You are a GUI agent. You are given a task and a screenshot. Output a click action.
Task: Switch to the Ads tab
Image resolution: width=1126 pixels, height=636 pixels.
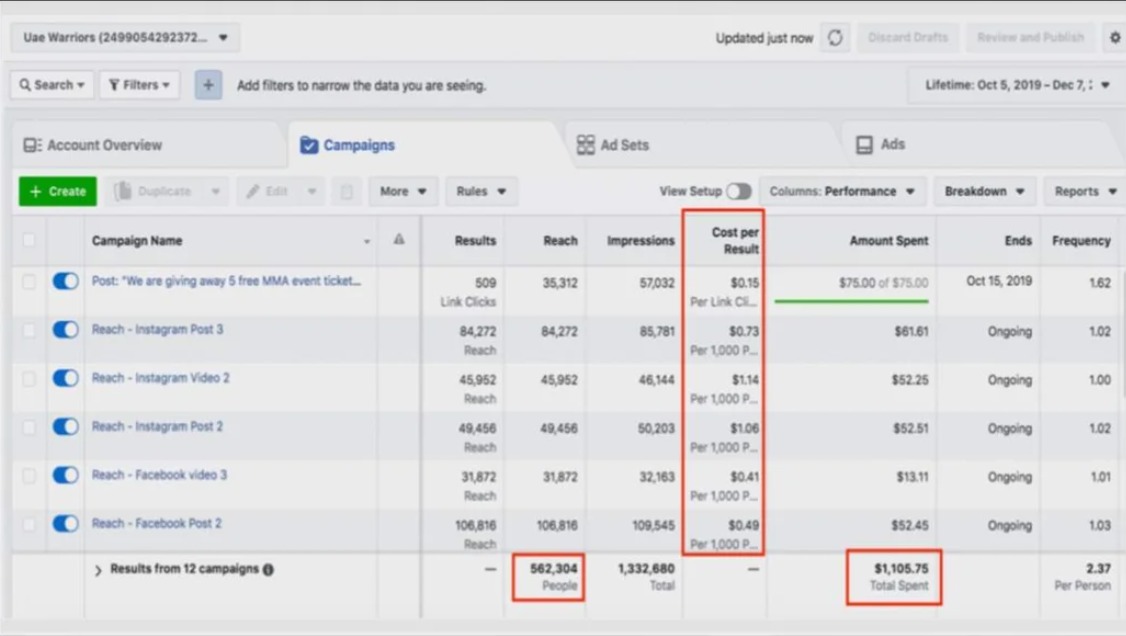pyautogui.click(x=892, y=145)
